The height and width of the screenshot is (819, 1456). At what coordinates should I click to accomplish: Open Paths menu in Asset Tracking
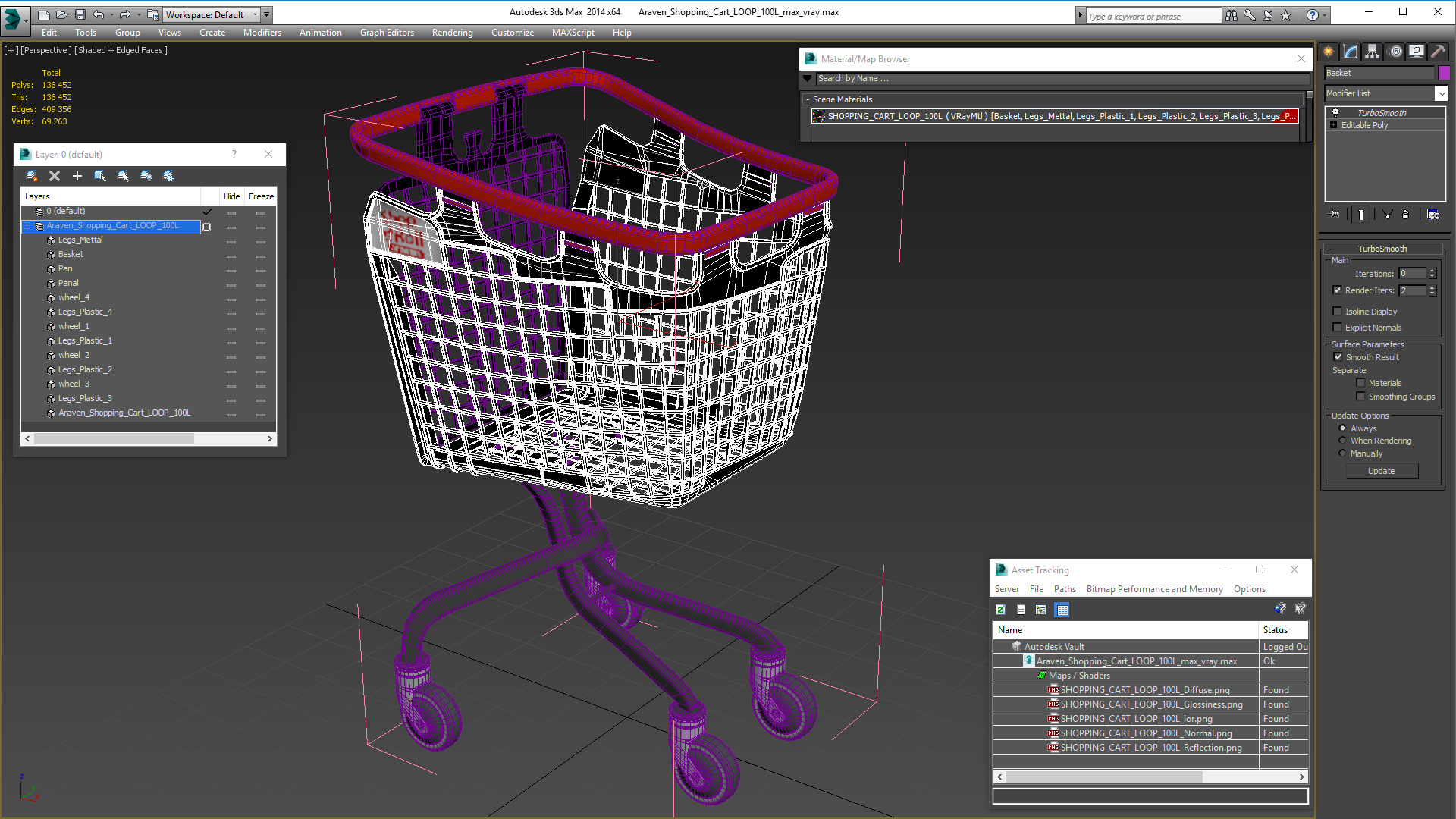1064,589
